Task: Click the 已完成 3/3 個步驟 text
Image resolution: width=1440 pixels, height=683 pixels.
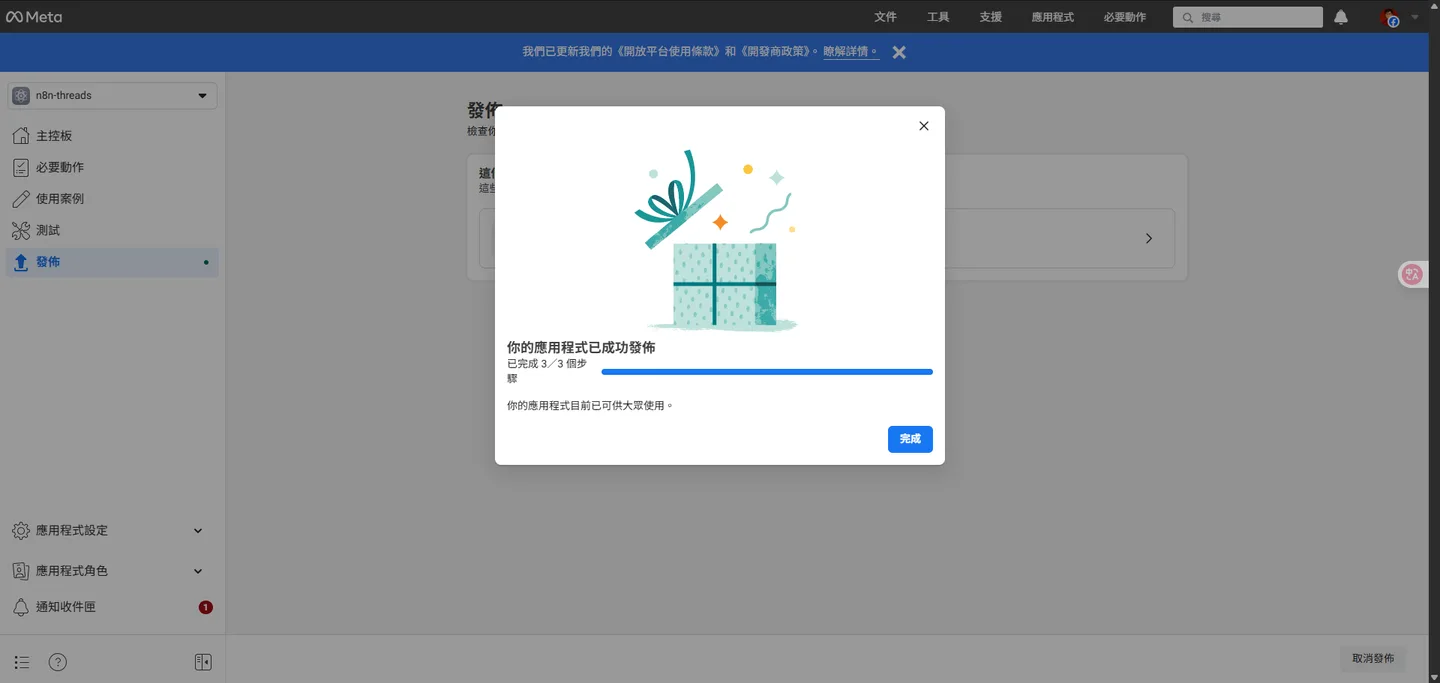Action: (547, 371)
